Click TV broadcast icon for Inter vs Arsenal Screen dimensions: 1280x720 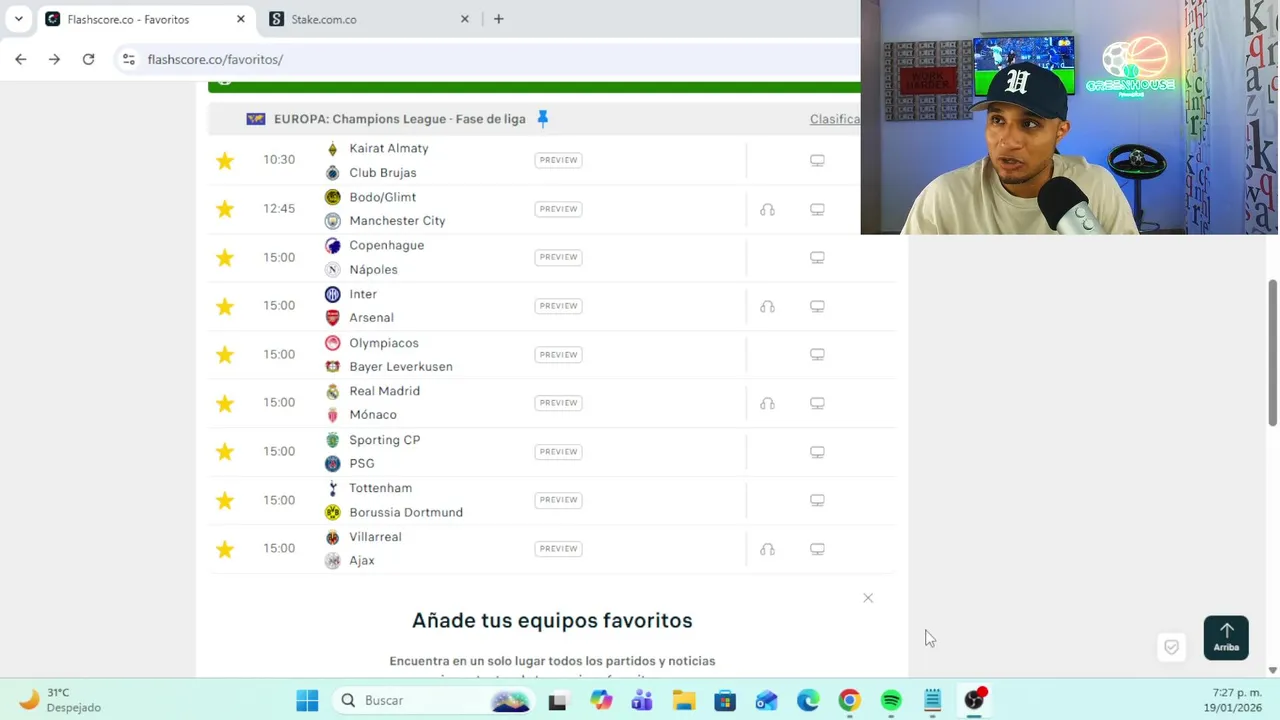point(817,307)
